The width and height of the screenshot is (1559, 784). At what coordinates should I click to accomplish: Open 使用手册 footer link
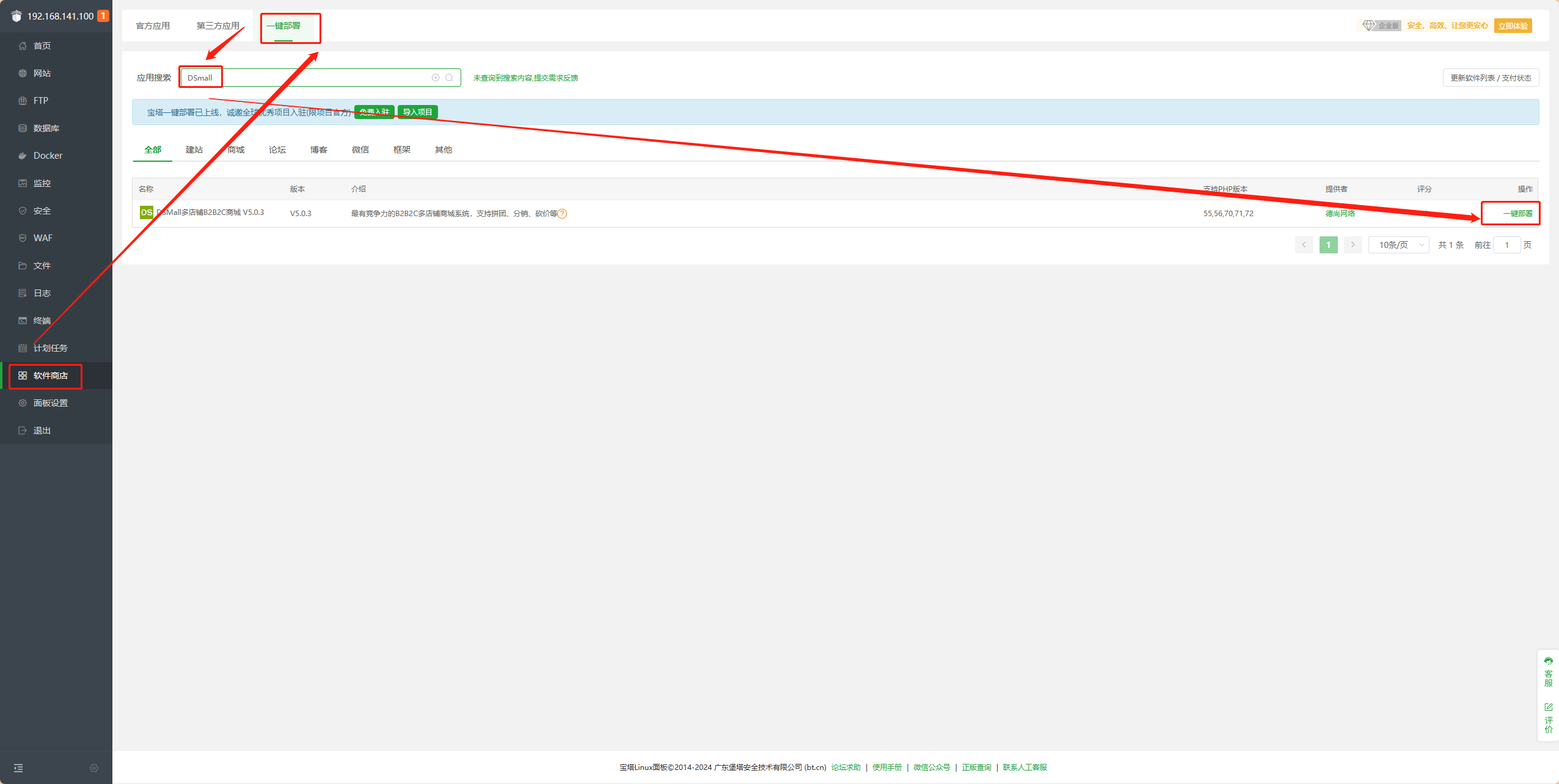click(x=887, y=768)
